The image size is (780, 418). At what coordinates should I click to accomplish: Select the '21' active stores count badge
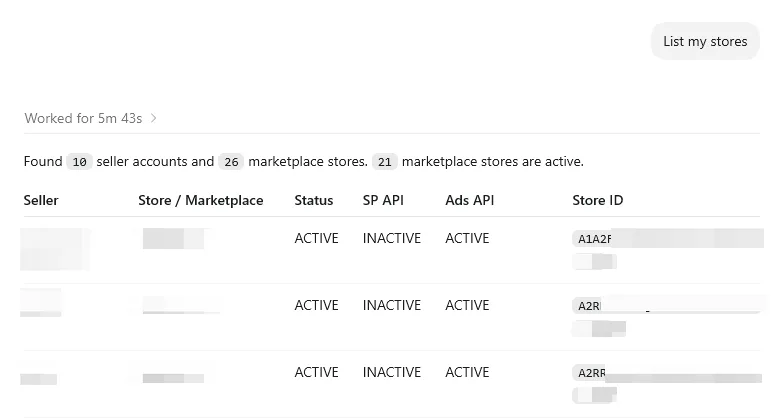(x=385, y=162)
